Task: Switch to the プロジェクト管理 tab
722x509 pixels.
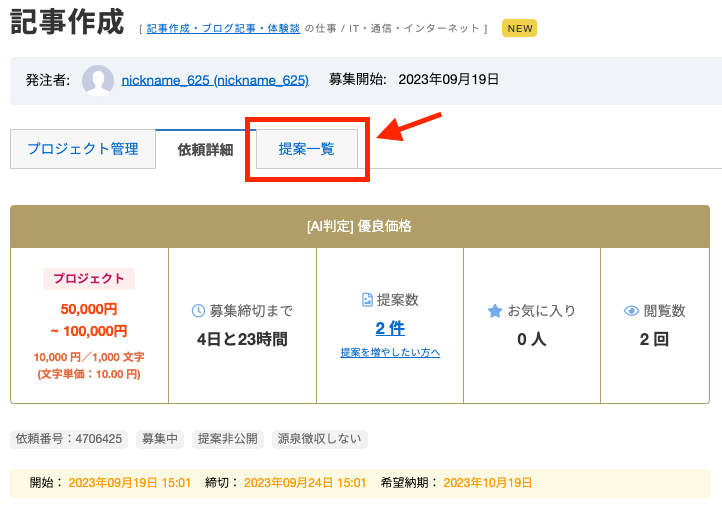Action: (83, 149)
